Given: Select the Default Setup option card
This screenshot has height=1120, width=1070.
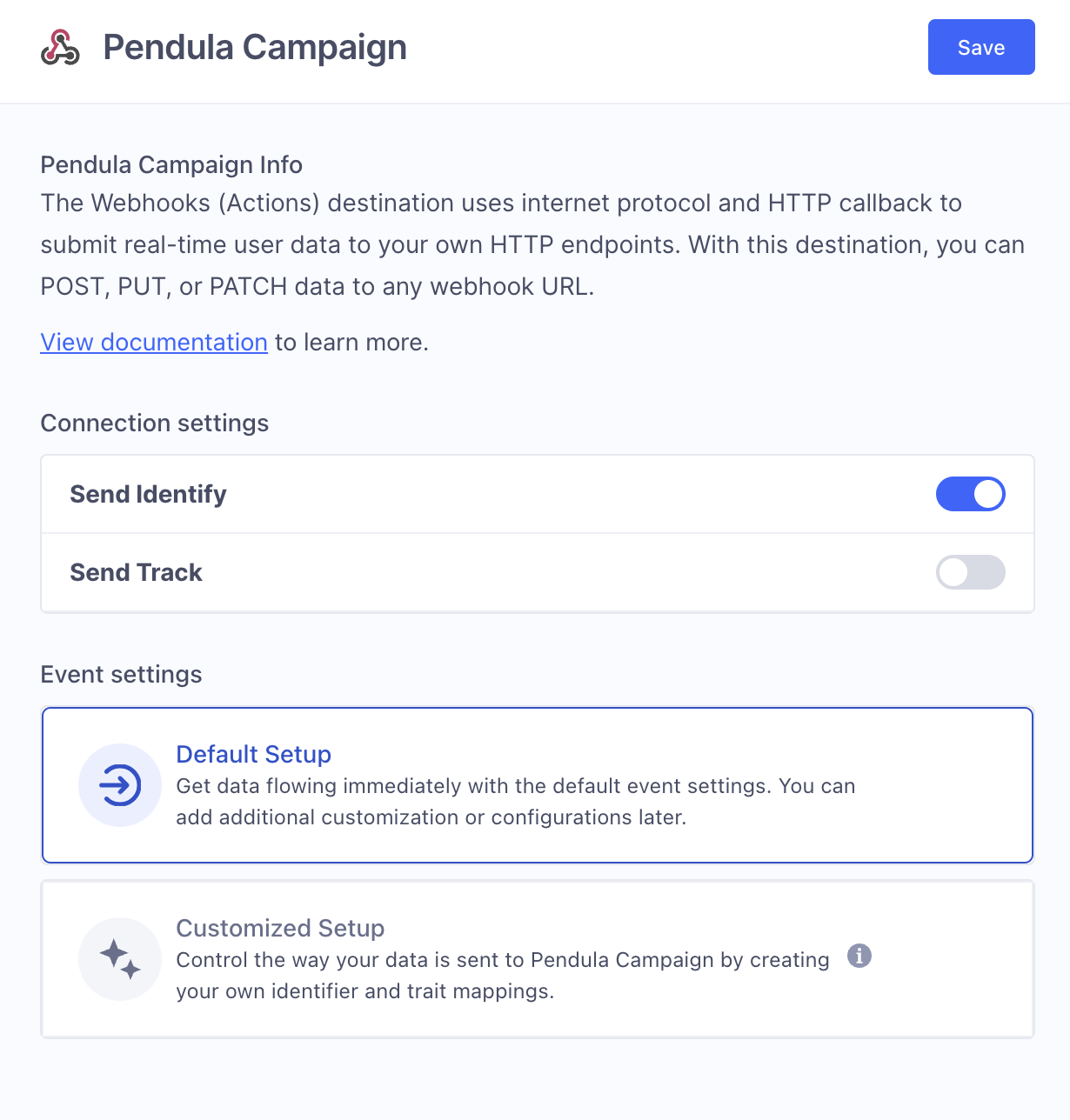Looking at the screenshot, I should point(537,784).
